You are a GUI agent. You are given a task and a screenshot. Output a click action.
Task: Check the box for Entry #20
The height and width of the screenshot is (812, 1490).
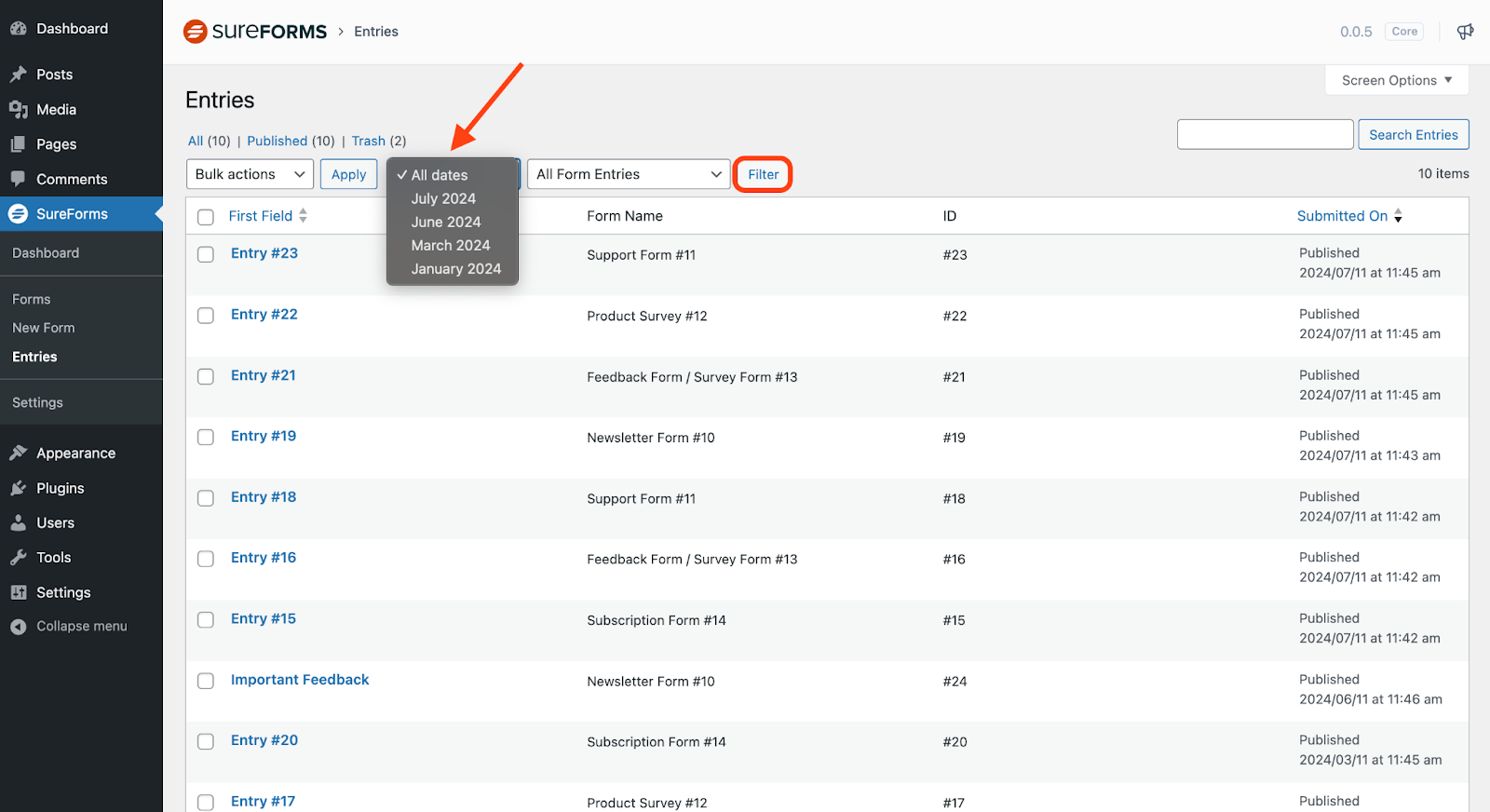pyautogui.click(x=206, y=741)
